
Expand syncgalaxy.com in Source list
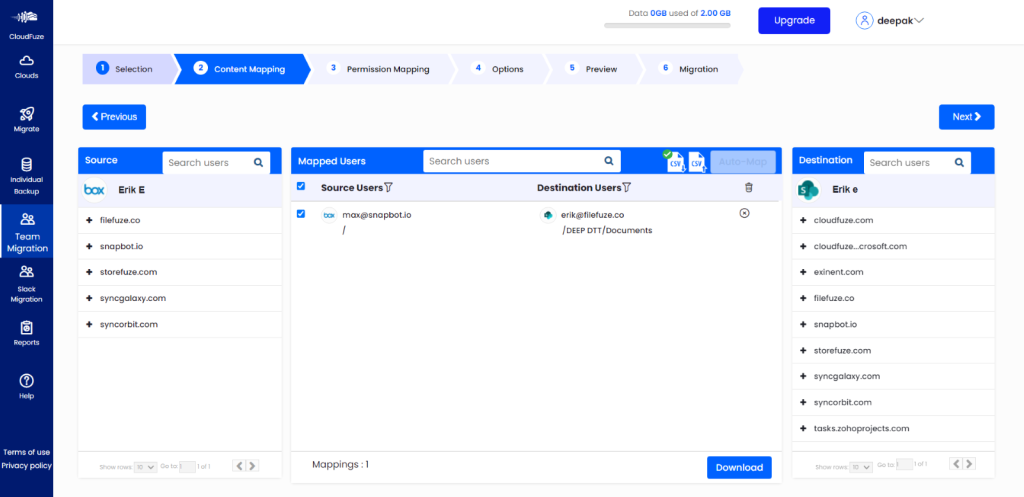click(89, 298)
